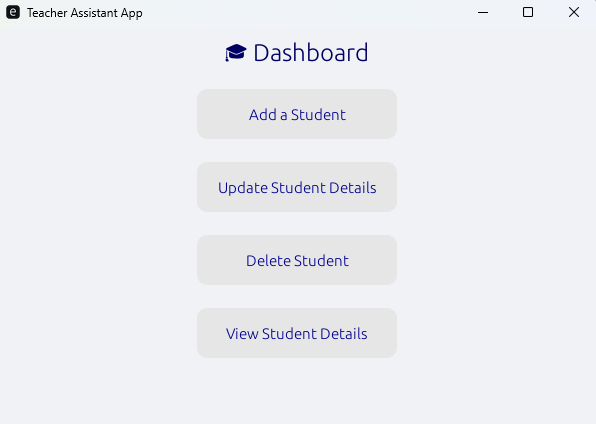Screen dimensions: 596x424
Task: Open View Student Details page
Action: click(x=297, y=333)
